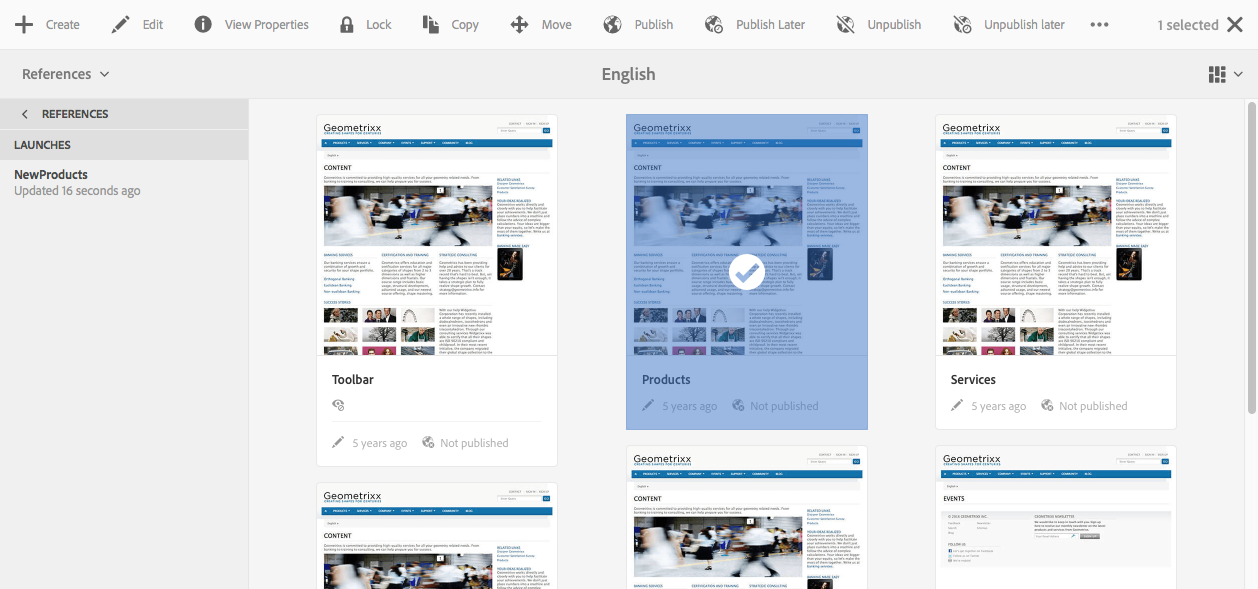The image size is (1258, 589).
Task: Click thumbnail card below Products
Action: coord(747,517)
